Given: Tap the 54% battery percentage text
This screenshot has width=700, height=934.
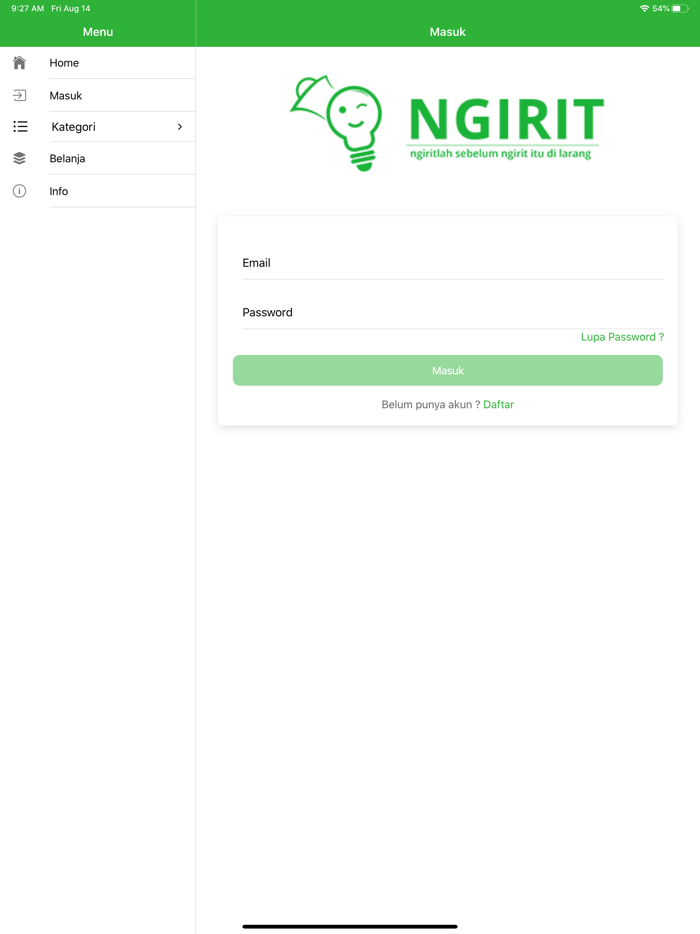Looking at the screenshot, I should 661,8.
